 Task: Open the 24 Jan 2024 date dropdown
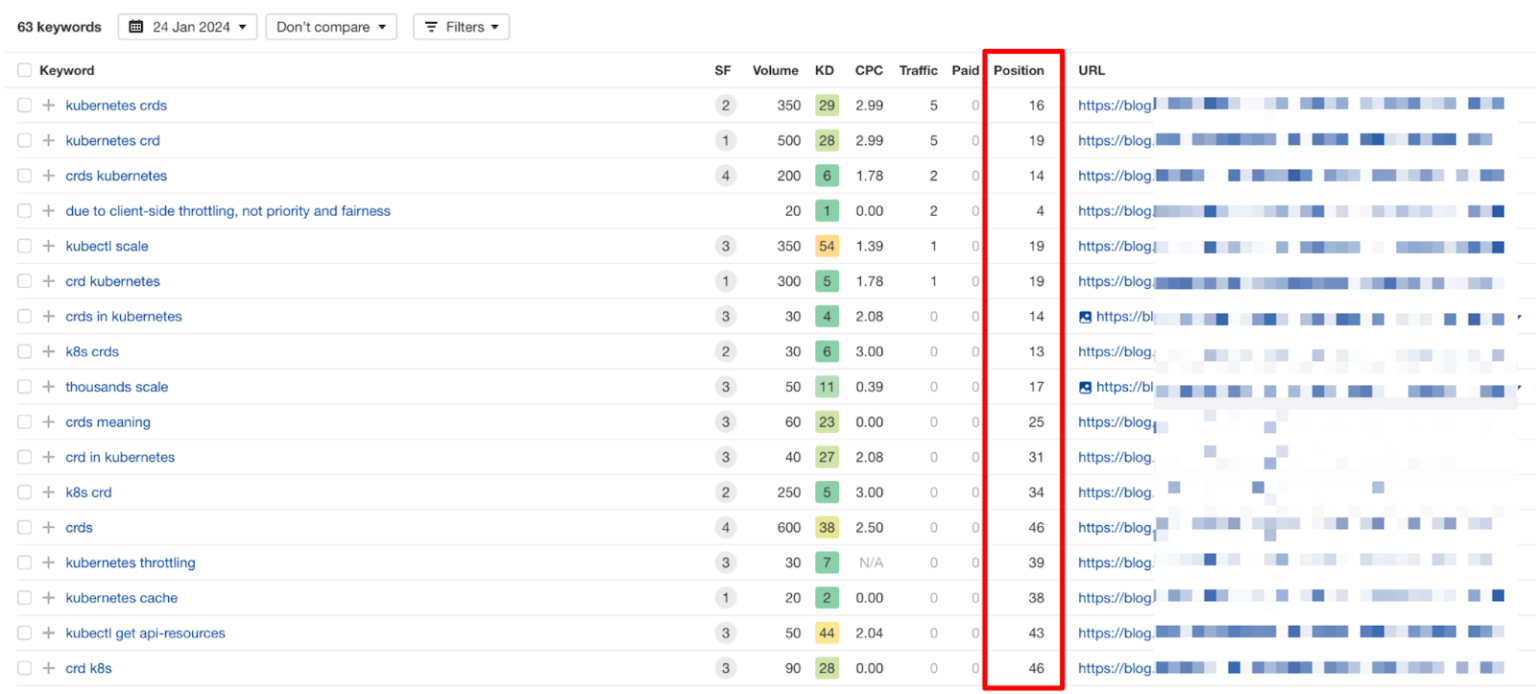[188, 27]
